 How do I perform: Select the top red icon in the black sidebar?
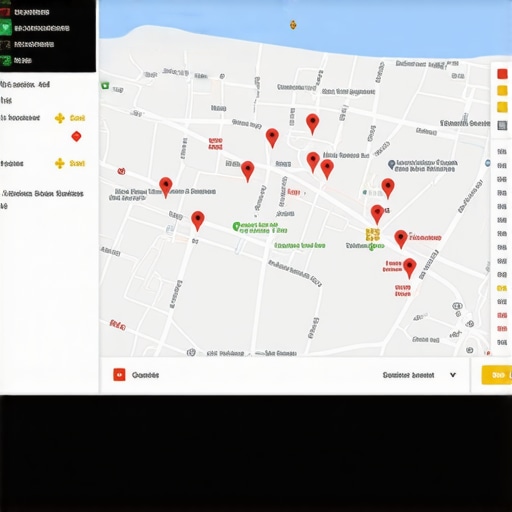(x=5, y=12)
